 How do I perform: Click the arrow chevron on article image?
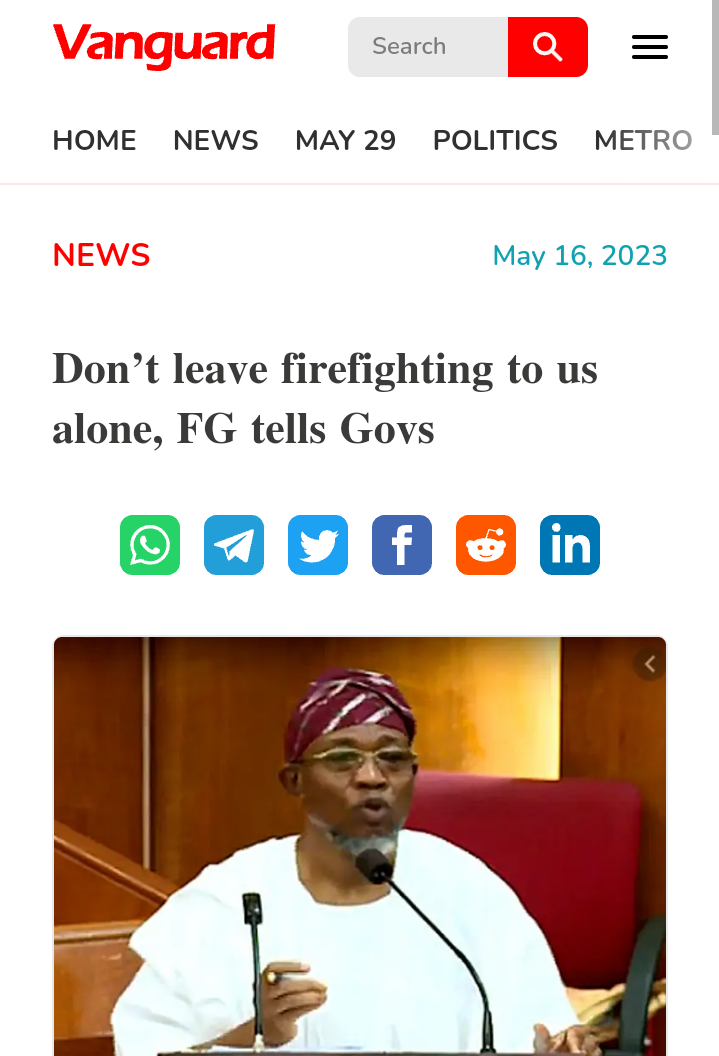(650, 664)
